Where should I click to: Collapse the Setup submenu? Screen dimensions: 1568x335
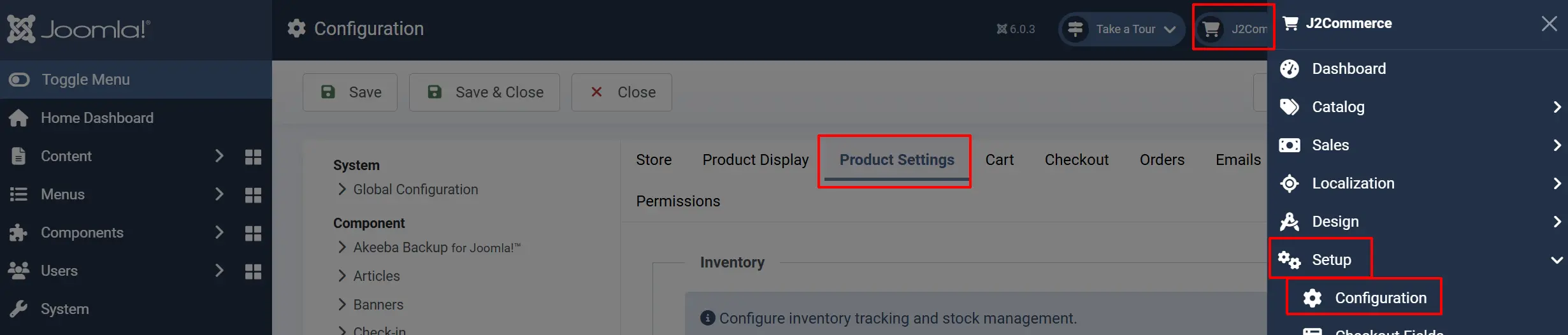[1557, 260]
